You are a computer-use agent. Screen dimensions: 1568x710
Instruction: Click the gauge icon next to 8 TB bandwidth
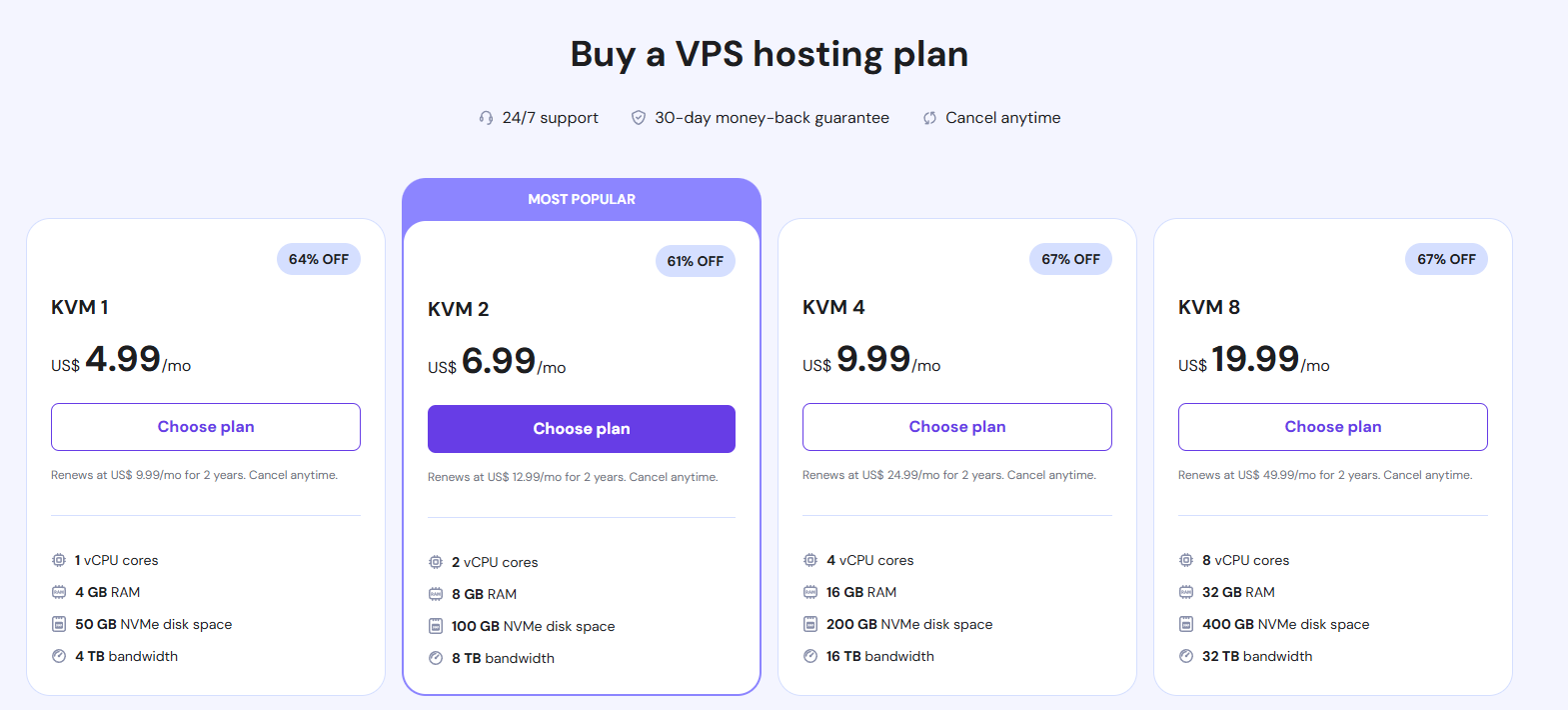click(x=436, y=658)
